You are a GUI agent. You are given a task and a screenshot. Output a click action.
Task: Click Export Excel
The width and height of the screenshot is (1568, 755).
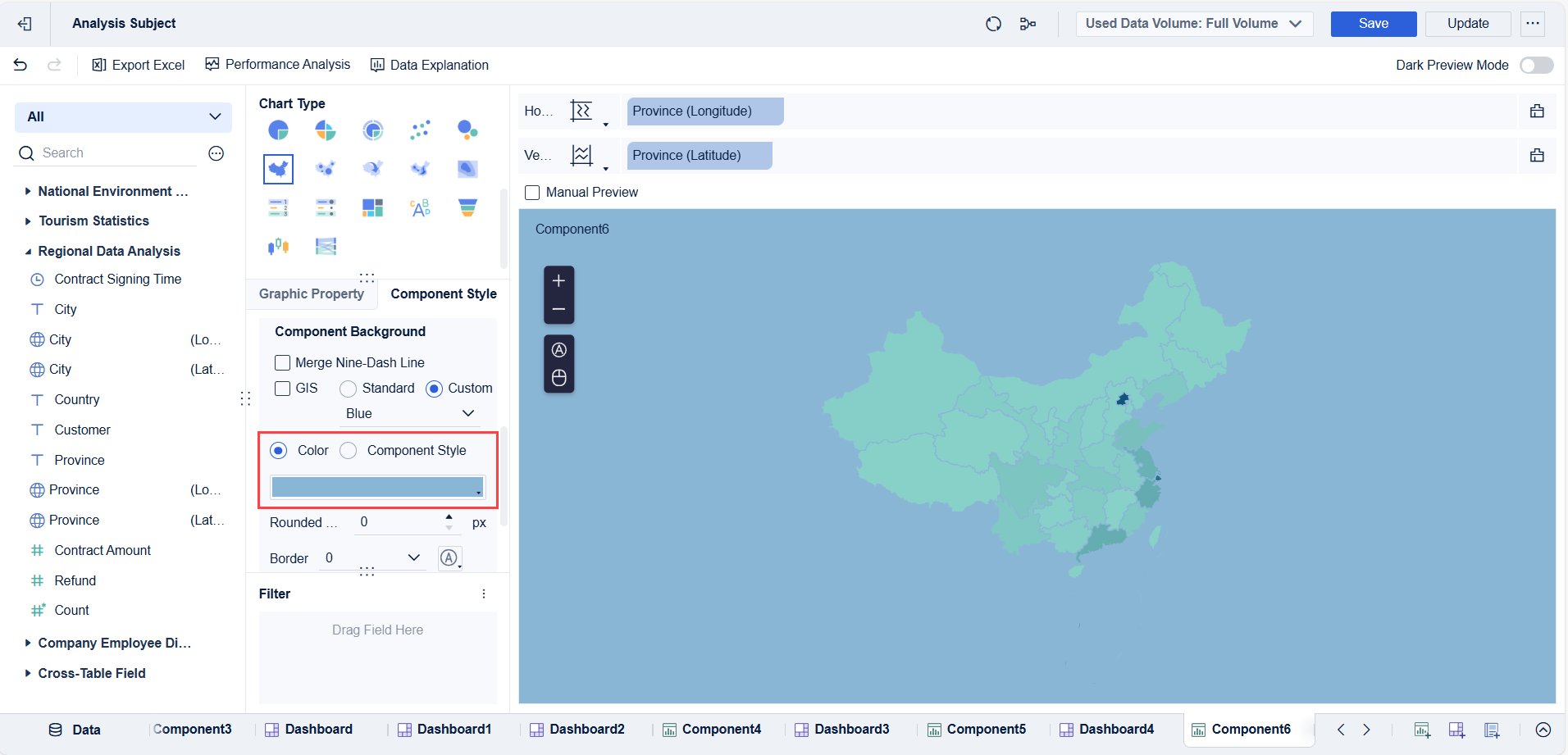tap(138, 65)
